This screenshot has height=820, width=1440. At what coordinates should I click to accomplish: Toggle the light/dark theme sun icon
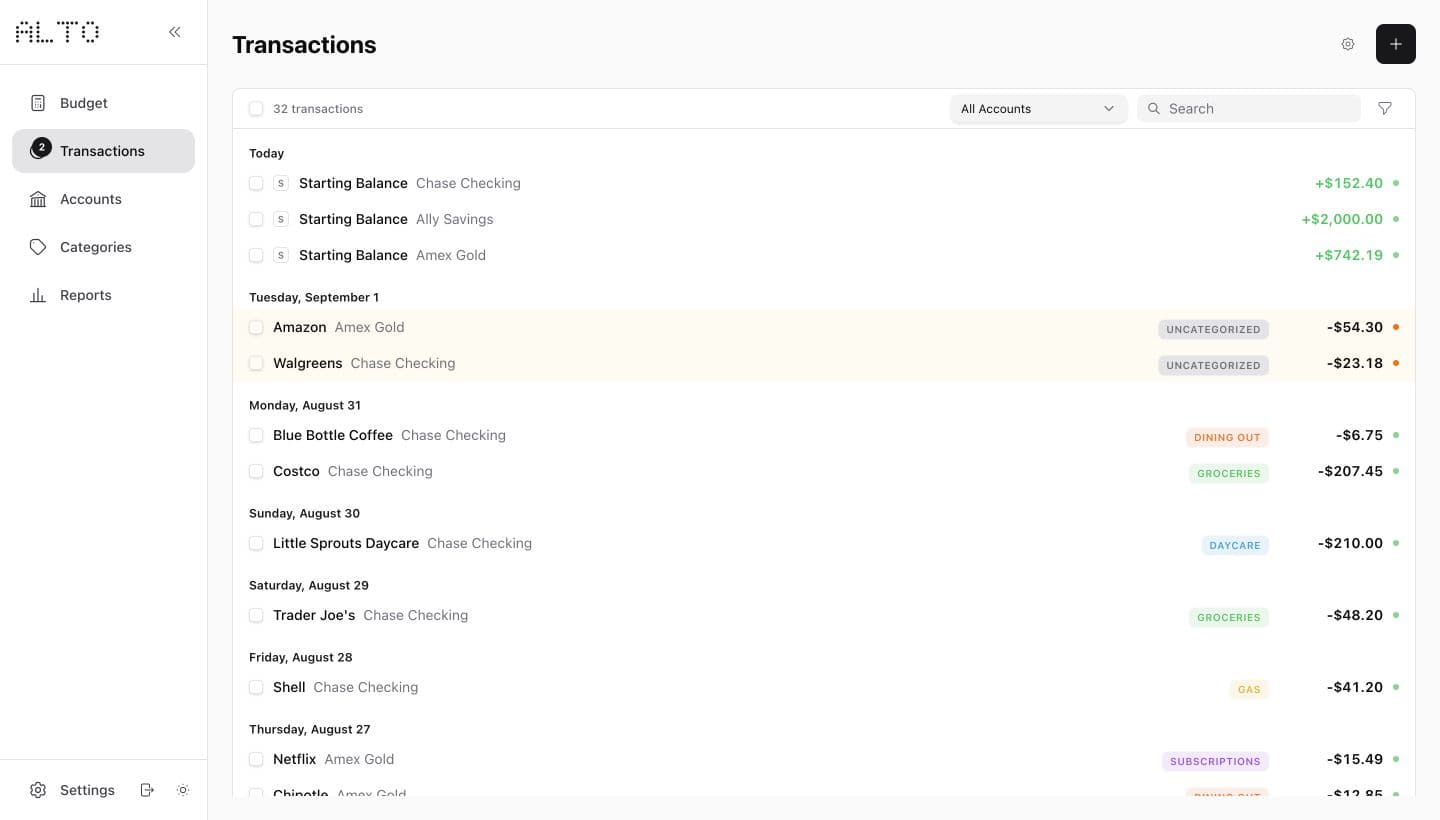183,790
